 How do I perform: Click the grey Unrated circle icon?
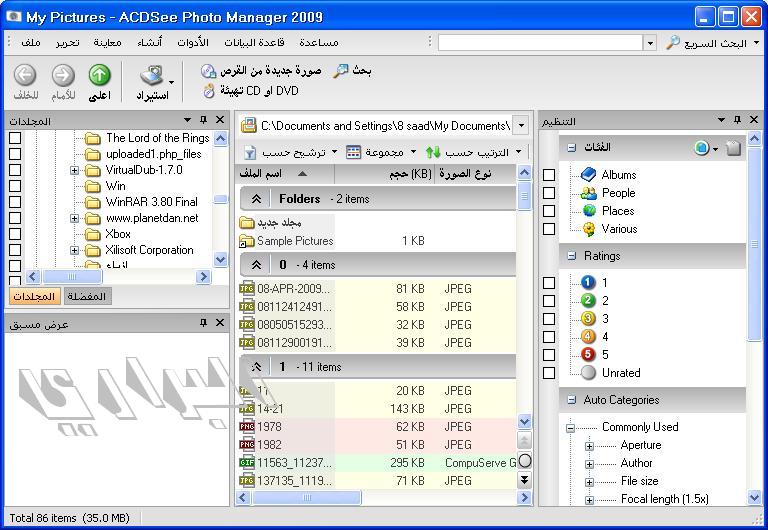[x=588, y=372]
